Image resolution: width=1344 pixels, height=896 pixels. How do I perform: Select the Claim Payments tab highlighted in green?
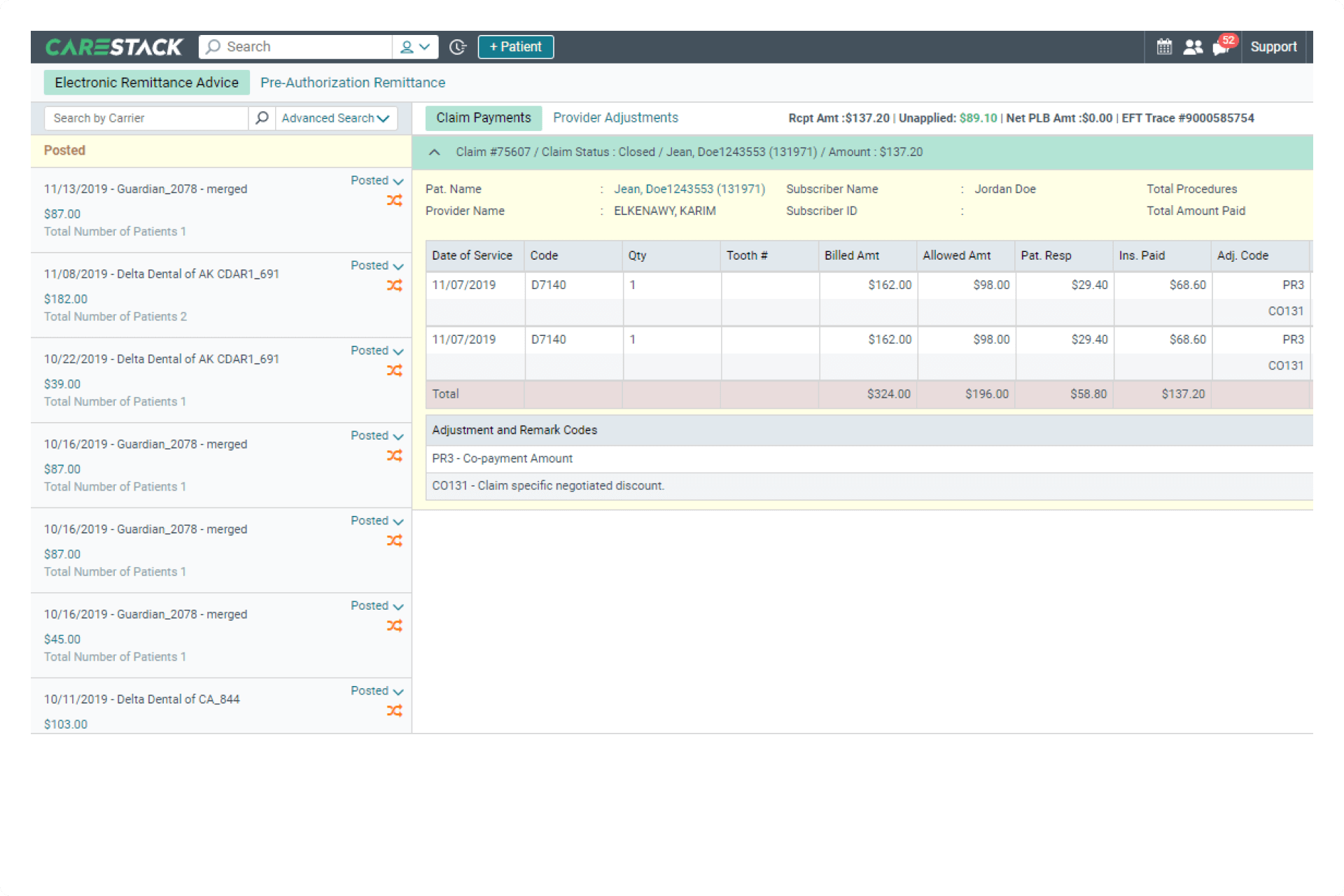483,118
